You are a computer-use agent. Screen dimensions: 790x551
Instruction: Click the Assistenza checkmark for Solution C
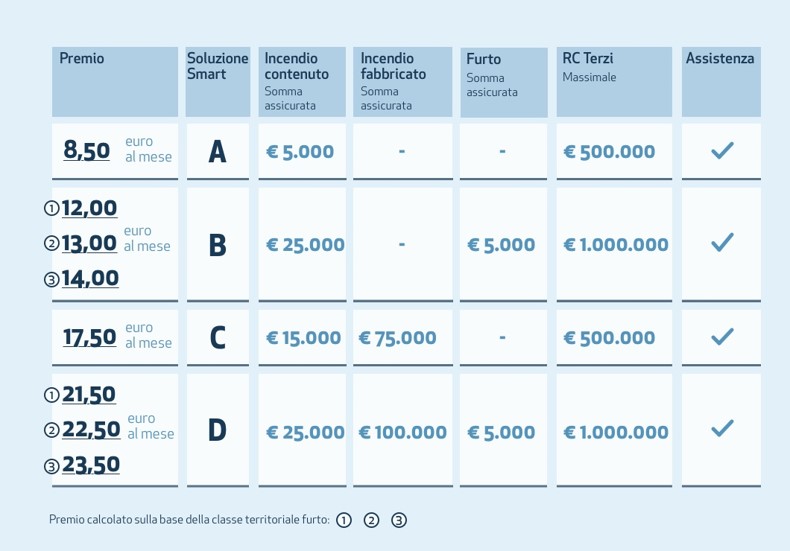pyautogui.click(x=722, y=337)
